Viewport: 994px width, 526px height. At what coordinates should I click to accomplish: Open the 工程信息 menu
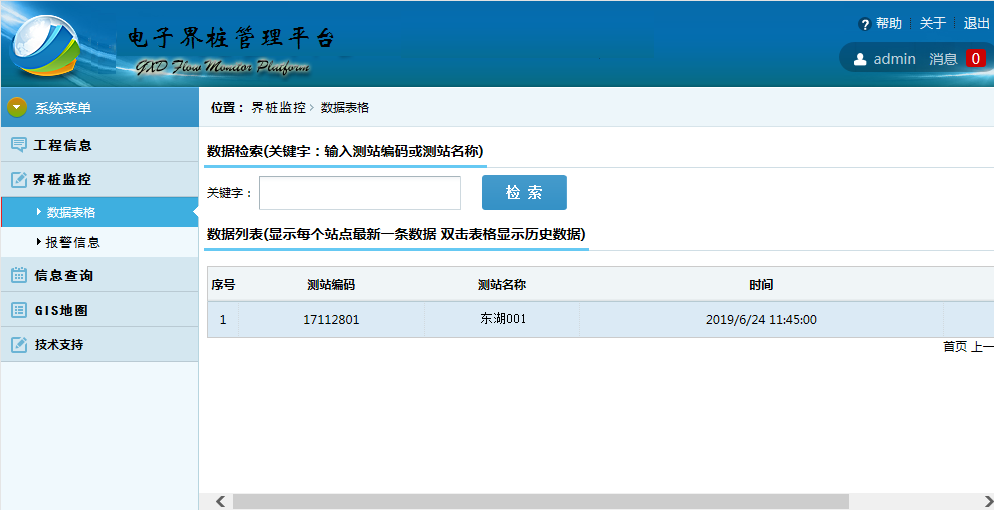[x=63, y=145]
